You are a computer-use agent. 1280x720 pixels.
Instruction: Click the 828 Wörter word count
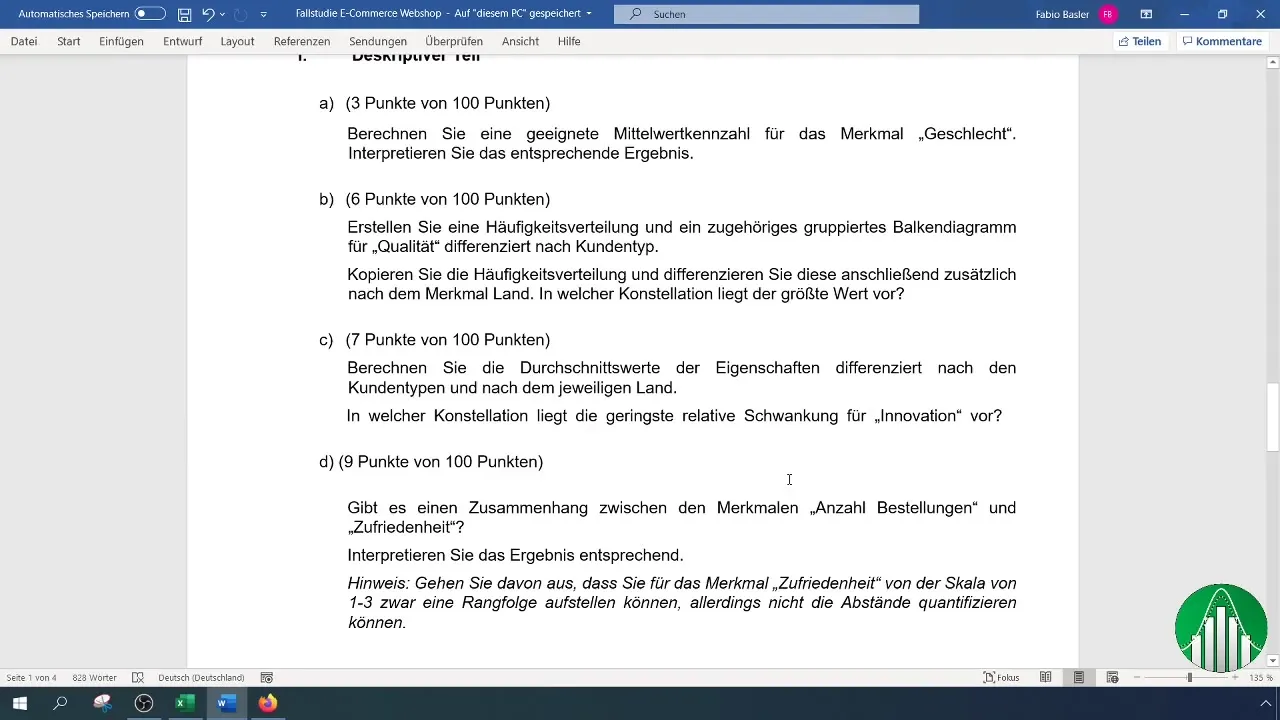(x=94, y=678)
